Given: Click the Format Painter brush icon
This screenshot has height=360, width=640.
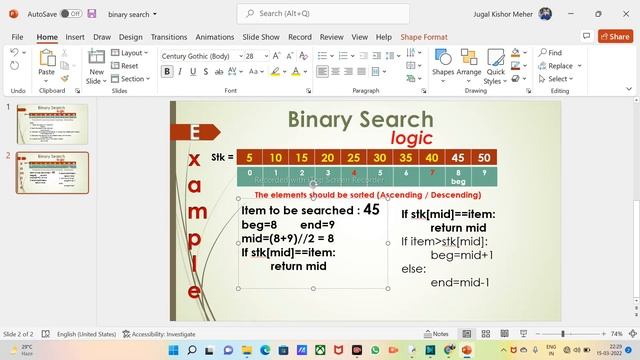Looking at the screenshot, I should (64, 78).
